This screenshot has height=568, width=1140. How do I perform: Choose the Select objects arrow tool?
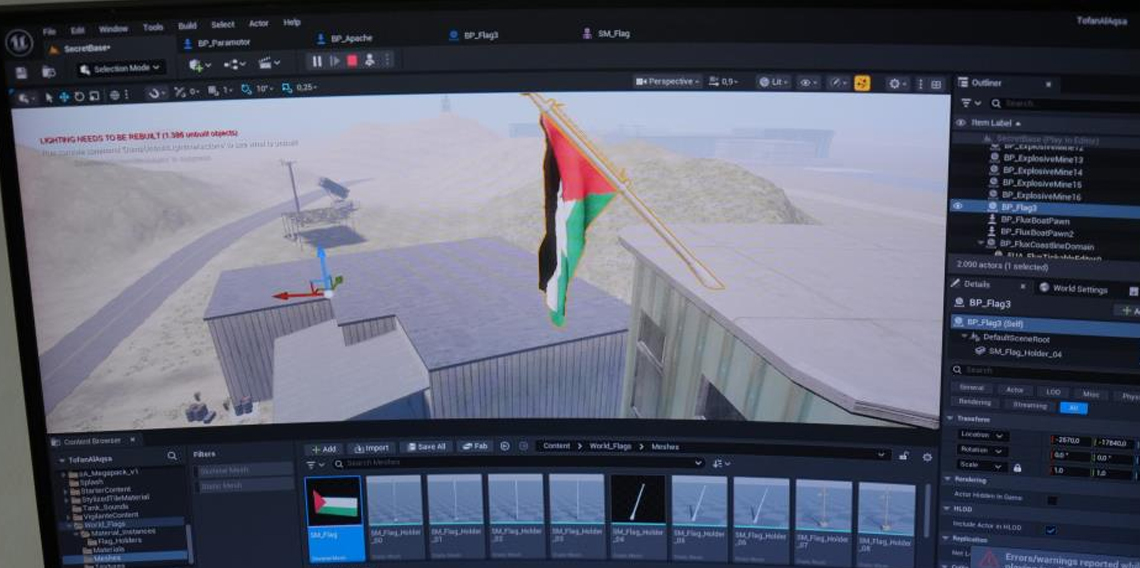(49, 97)
